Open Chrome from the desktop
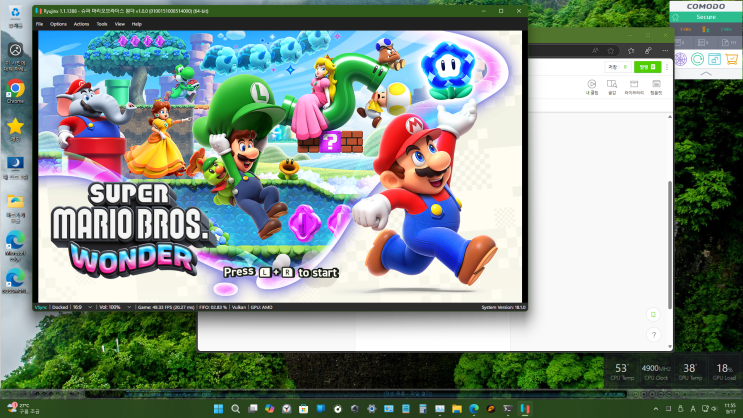The image size is (743, 418). [15, 91]
